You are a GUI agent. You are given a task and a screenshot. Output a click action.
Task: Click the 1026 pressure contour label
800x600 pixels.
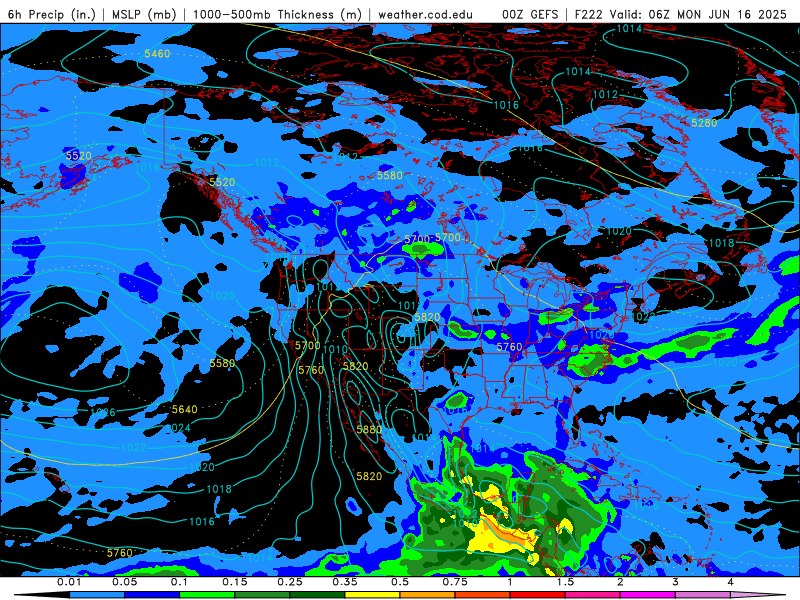[x=103, y=412]
